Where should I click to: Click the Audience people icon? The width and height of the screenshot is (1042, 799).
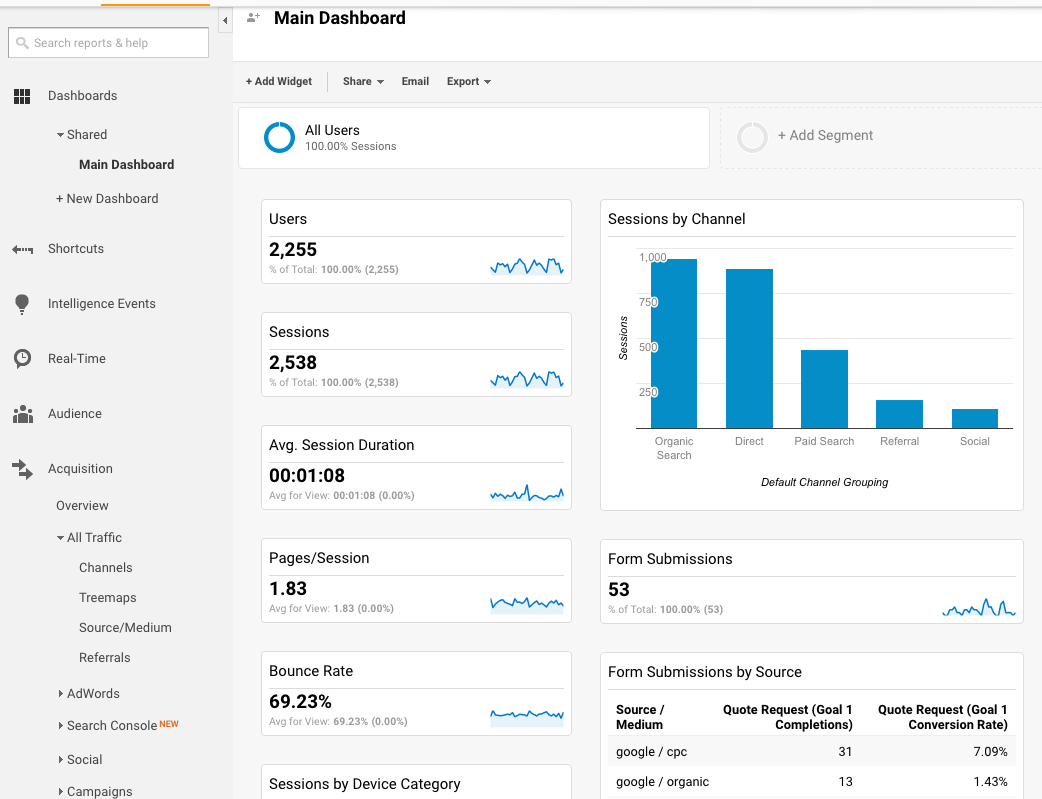(x=22, y=414)
